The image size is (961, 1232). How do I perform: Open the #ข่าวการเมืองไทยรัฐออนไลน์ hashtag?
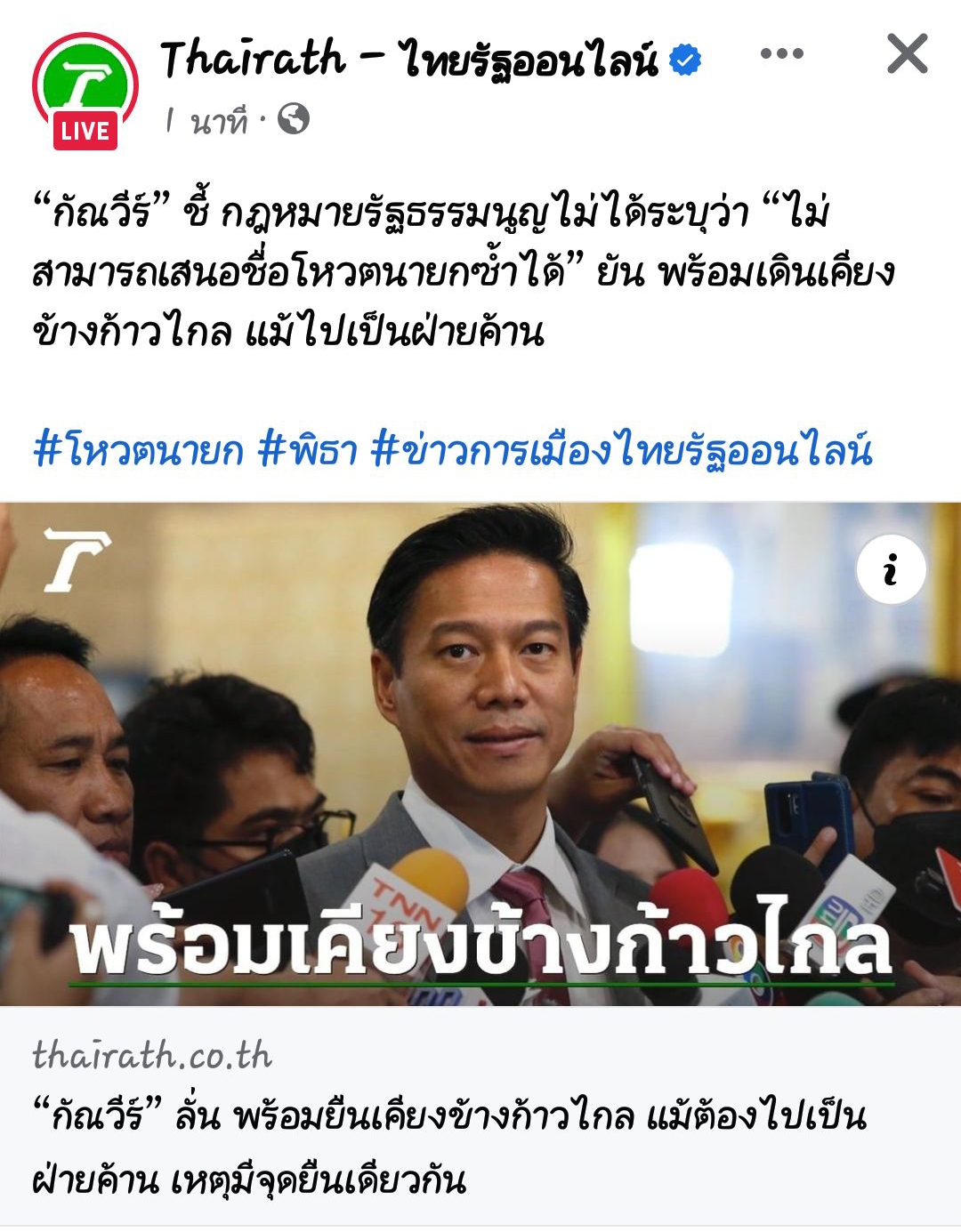click(x=621, y=450)
